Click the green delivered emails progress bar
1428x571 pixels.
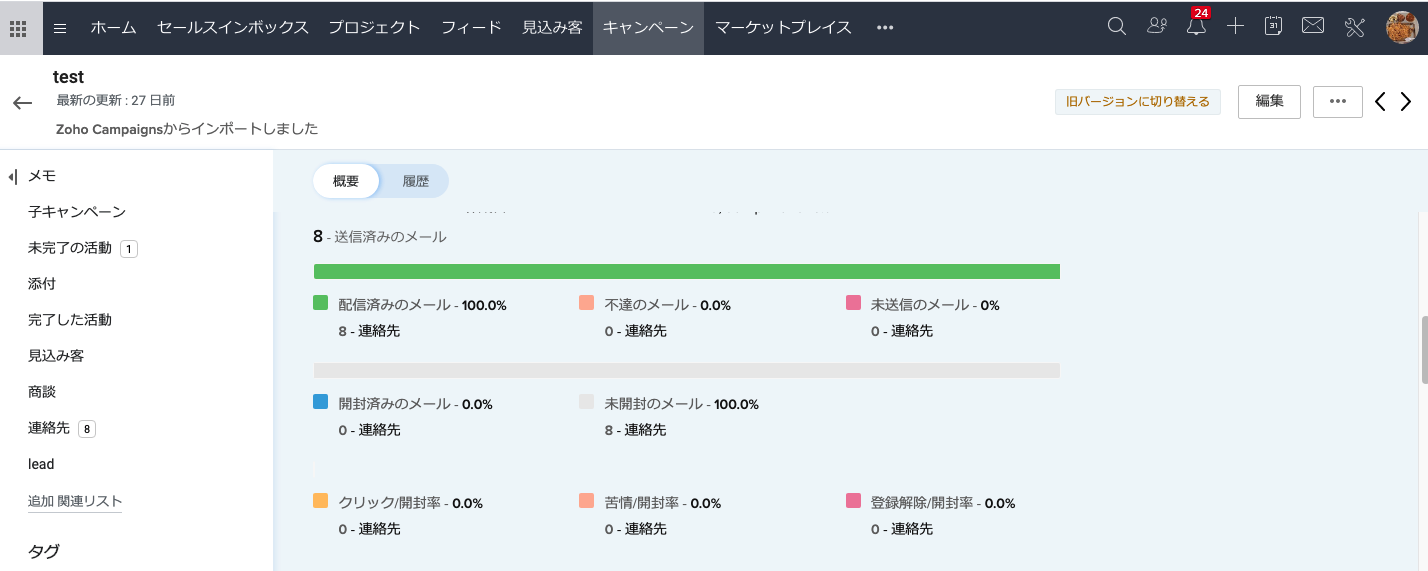[x=686, y=272]
